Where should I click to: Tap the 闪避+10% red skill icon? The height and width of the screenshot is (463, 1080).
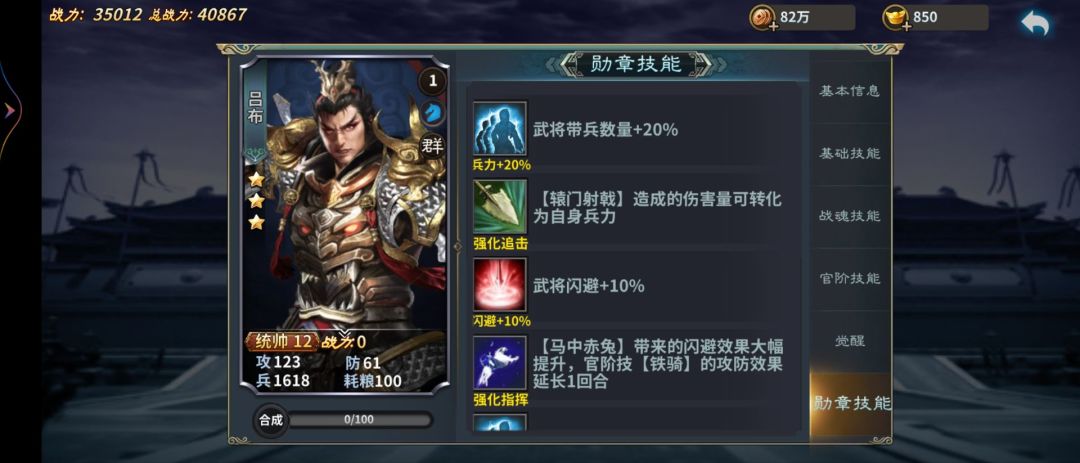tap(499, 285)
